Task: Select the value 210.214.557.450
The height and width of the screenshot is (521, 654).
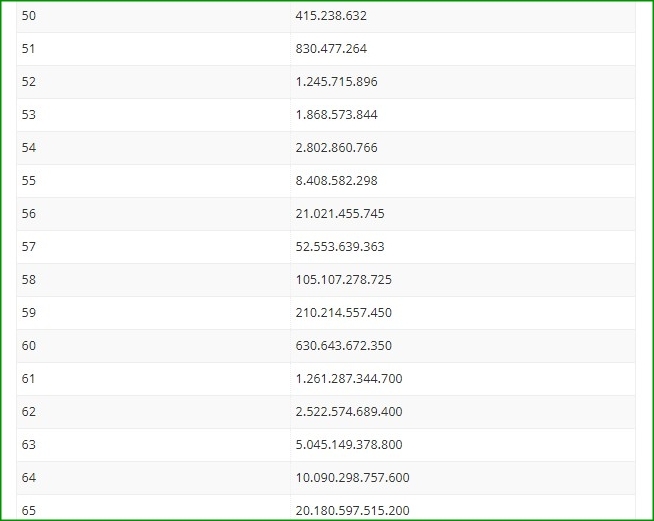Action: pos(343,312)
